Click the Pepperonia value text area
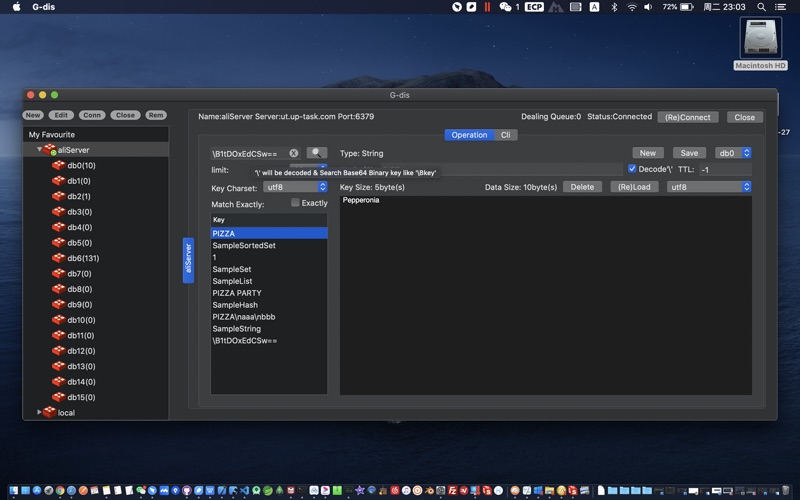This screenshot has width=800, height=500. tap(546, 295)
